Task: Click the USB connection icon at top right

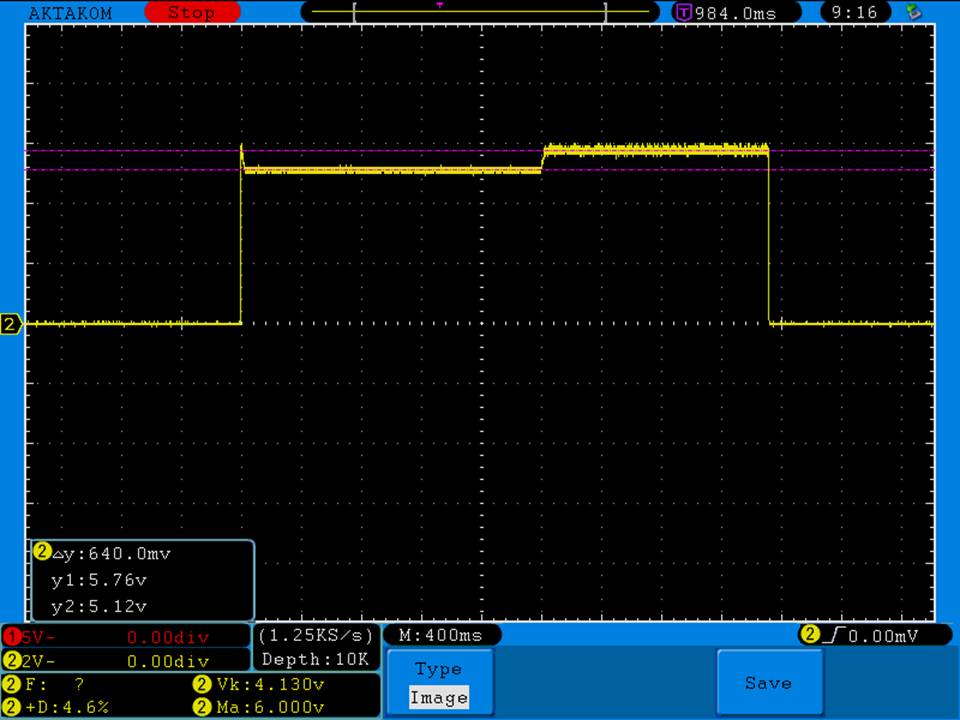Action: 913,12
